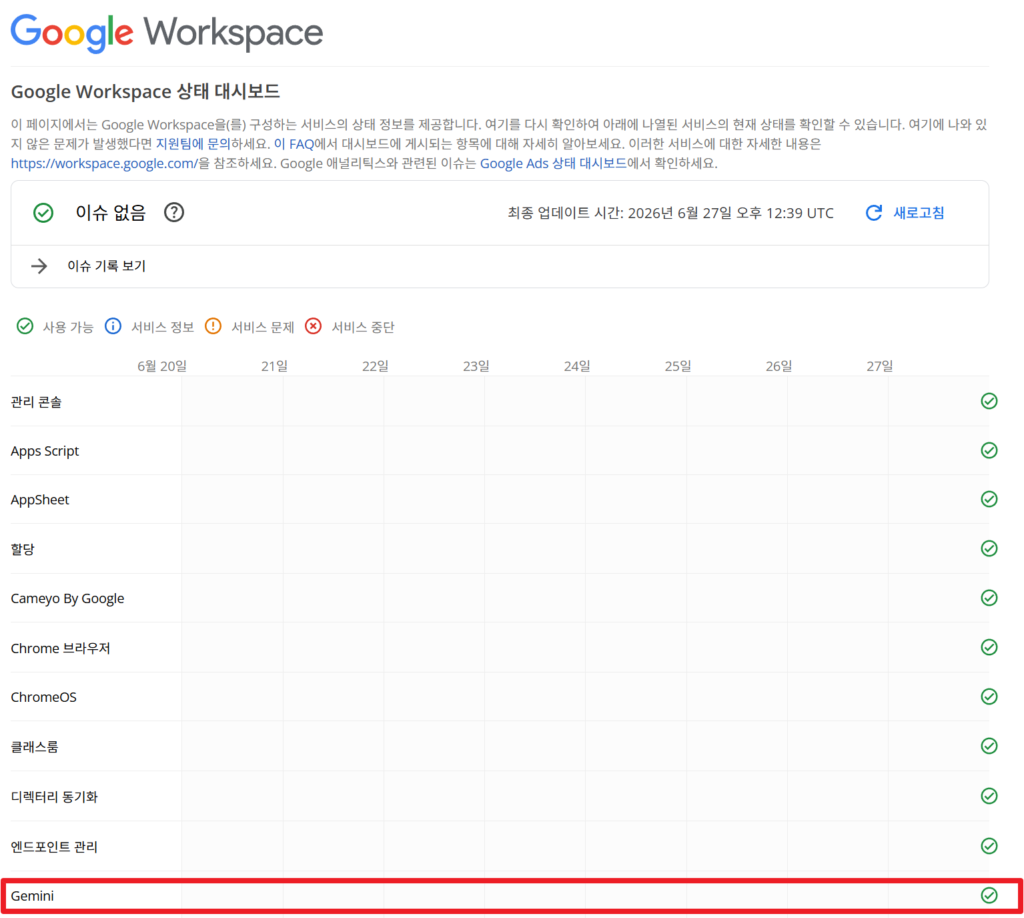Click the 서비스 중단 red X icon
1024x918 pixels.
[313, 326]
